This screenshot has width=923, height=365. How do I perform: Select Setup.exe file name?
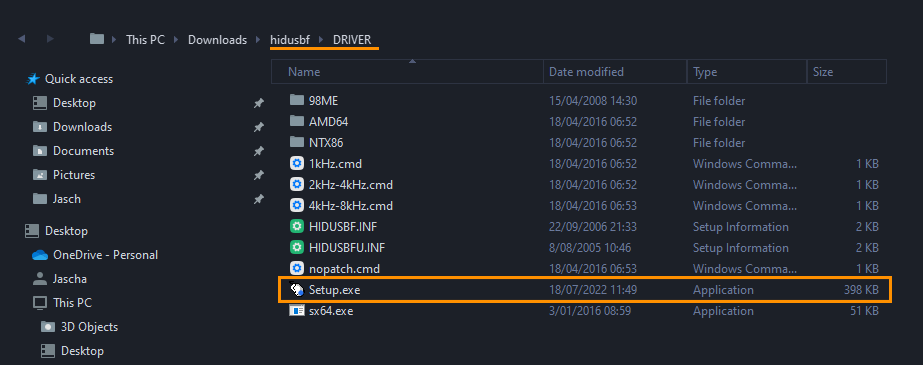pyautogui.click(x=334, y=290)
